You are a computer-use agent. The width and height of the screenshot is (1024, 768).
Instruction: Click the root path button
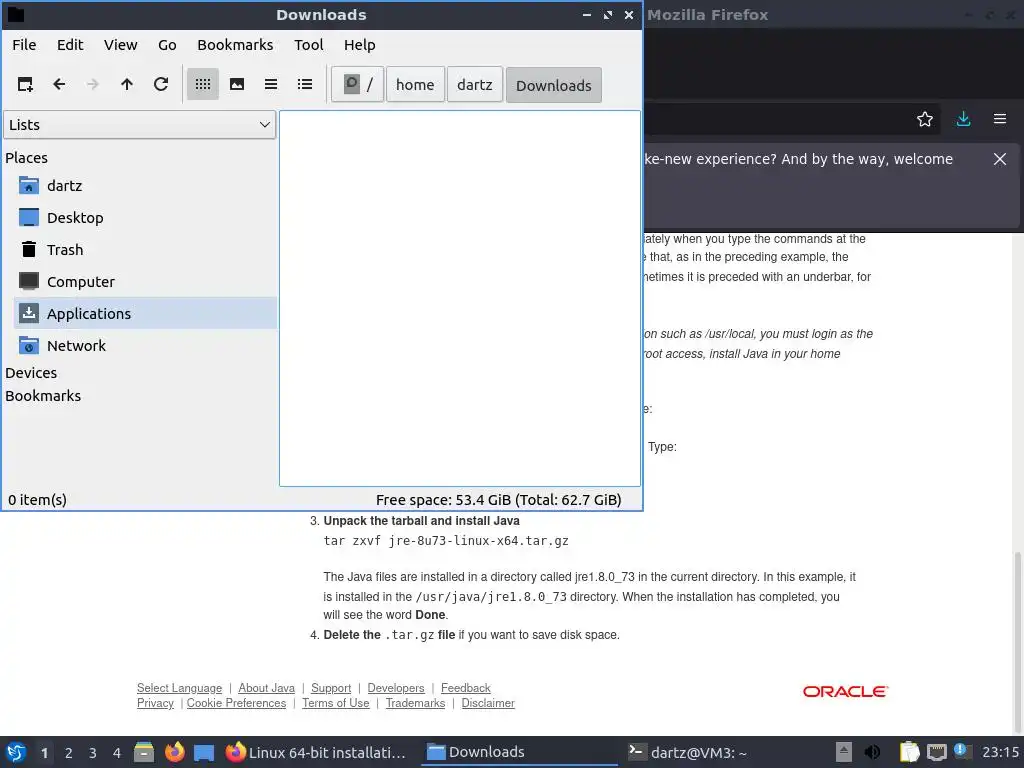(x=357, y=84)
